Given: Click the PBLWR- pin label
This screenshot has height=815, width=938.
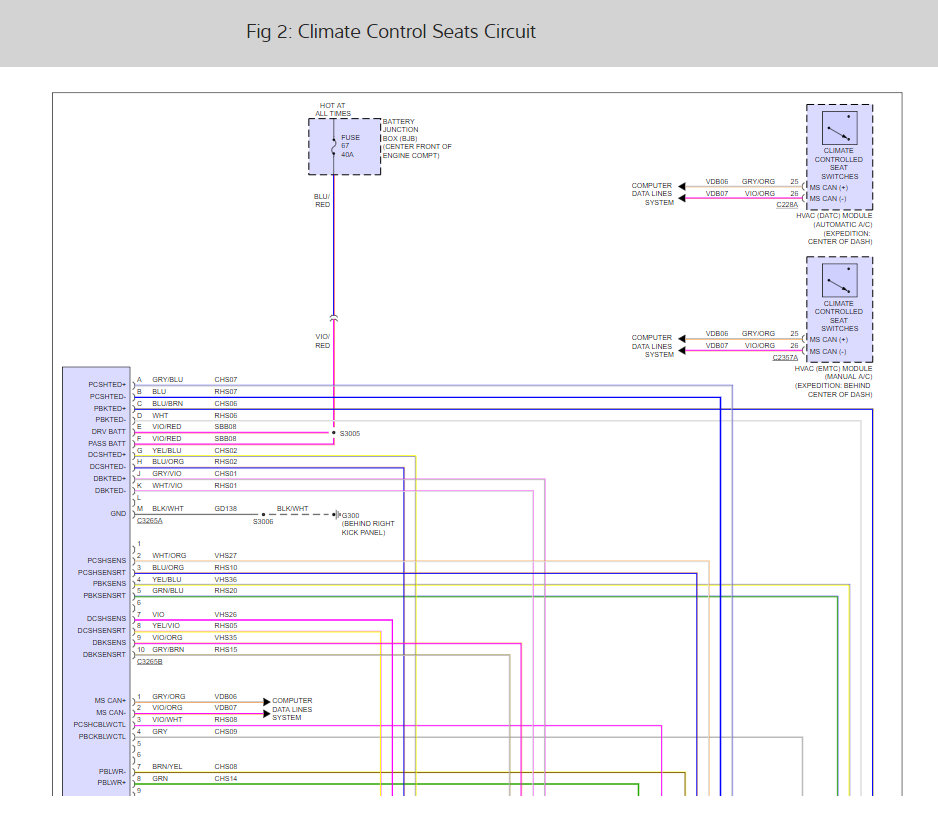Looking at the screenshot, I should tap(112, 772).
